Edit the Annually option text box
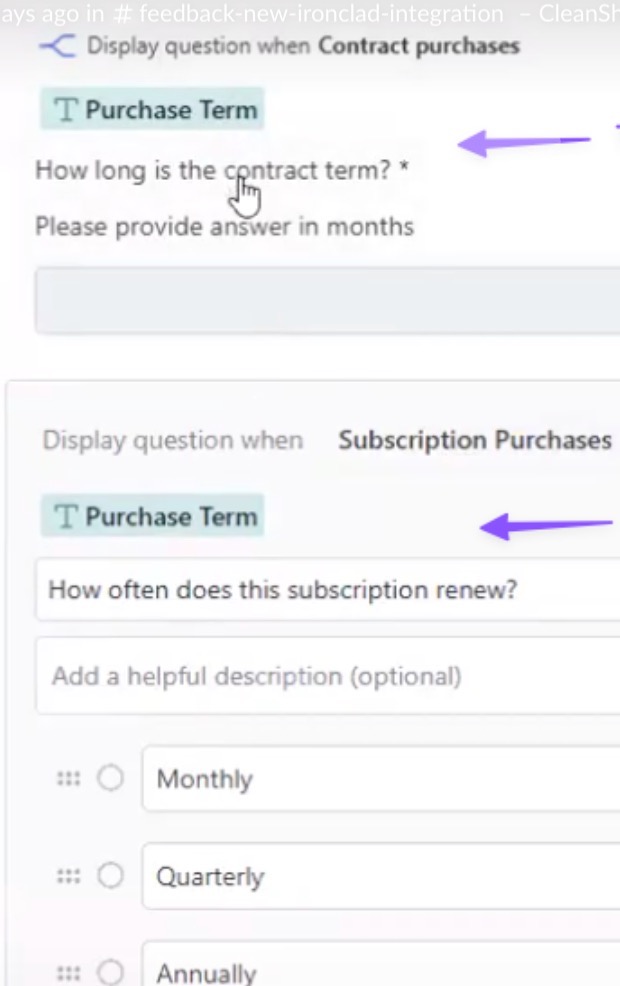The width and height of the screenshot is (620, 986). 380,970
